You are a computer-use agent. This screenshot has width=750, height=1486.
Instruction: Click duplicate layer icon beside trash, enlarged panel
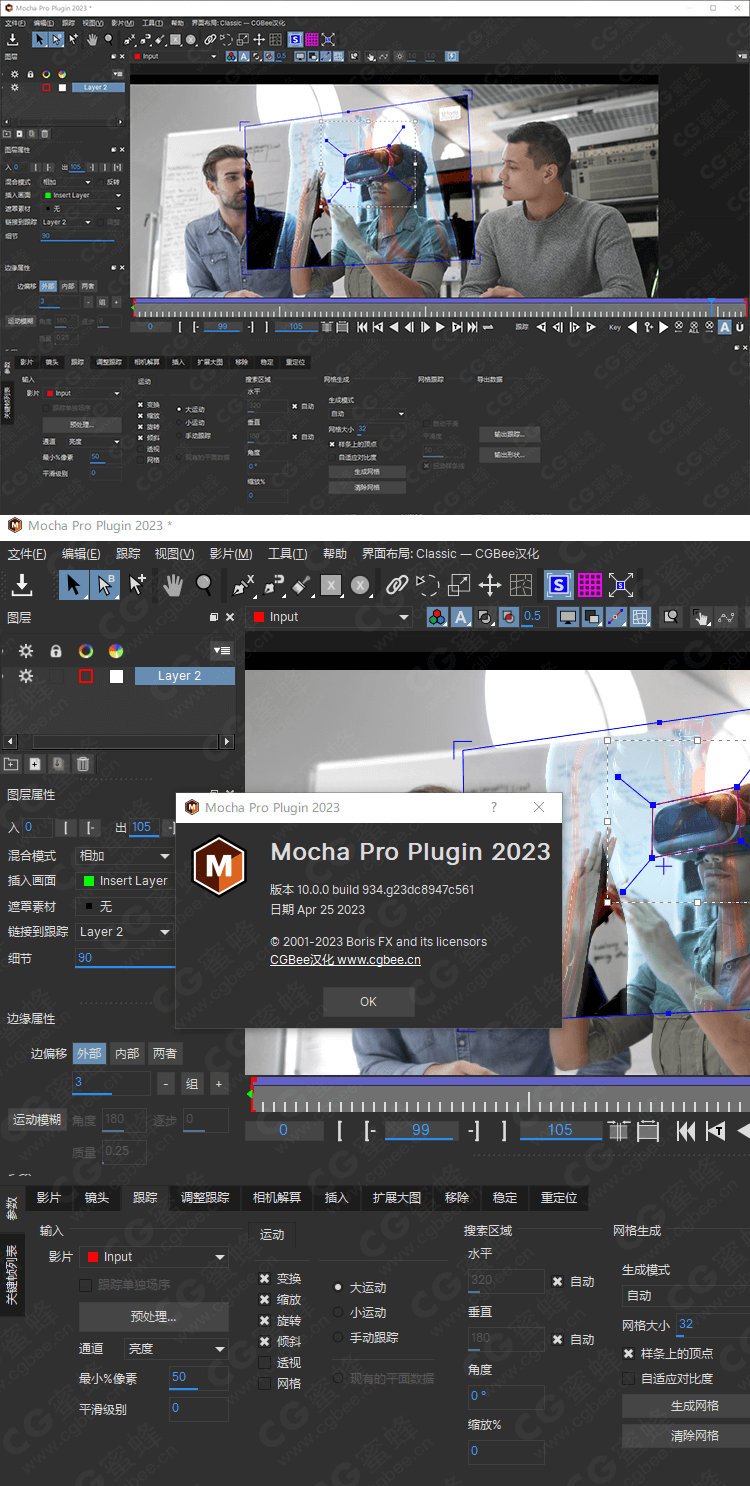(x=59, y=764)
